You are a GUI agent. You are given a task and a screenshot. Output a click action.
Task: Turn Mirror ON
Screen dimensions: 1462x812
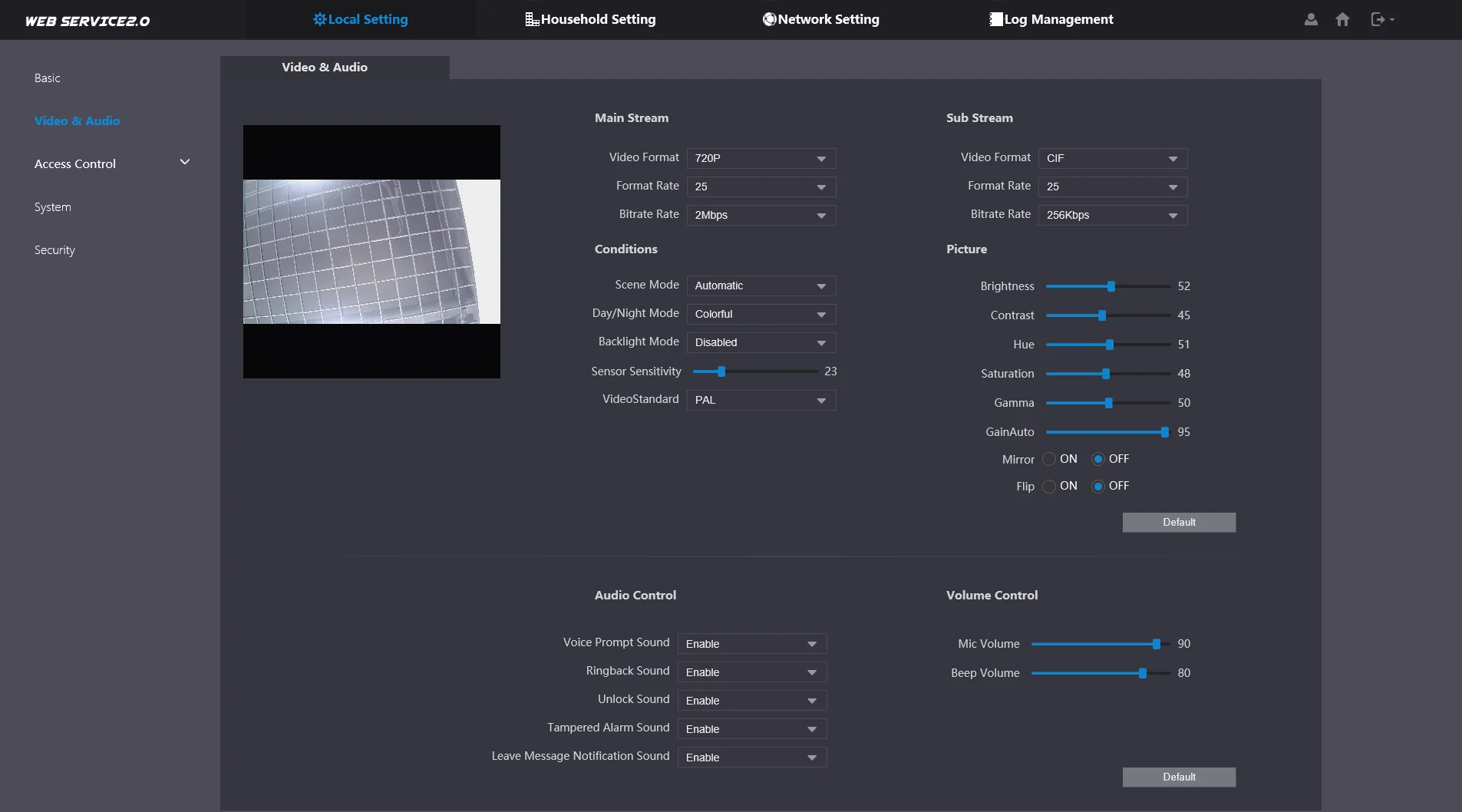click(x=1049, y=459)
